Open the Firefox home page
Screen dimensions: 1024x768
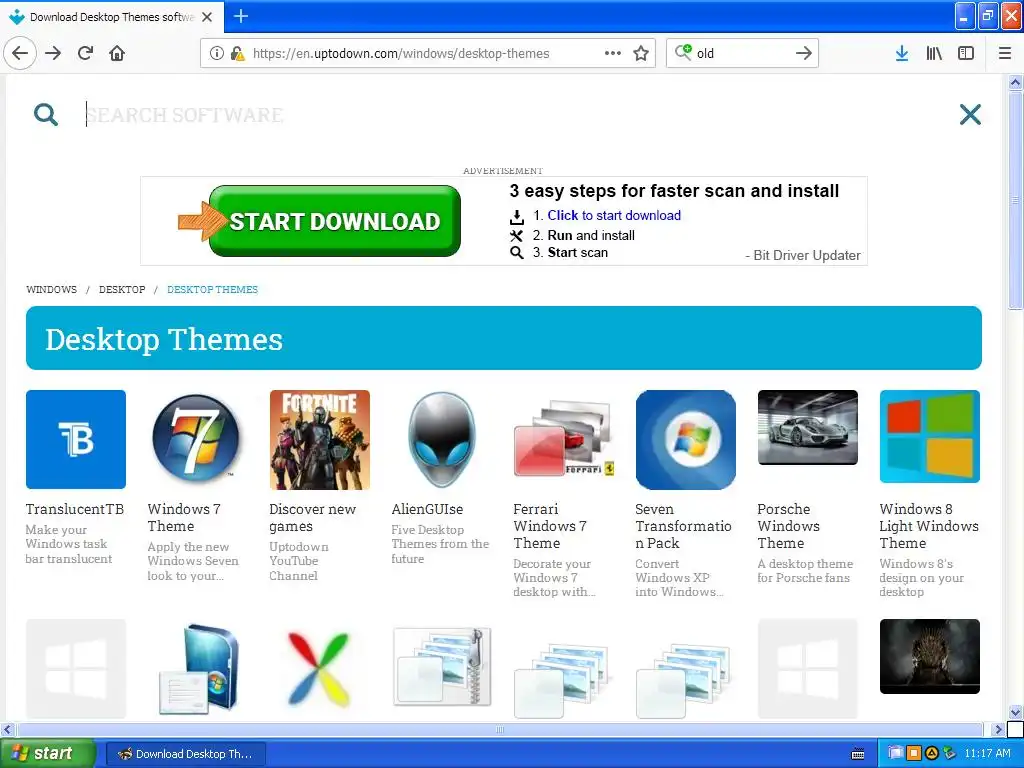[x=117, y=53]
